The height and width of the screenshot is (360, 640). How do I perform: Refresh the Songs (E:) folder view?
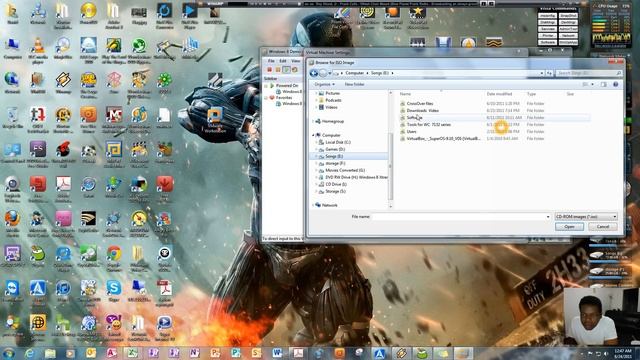pyautogui.click(x=549, y=73)
